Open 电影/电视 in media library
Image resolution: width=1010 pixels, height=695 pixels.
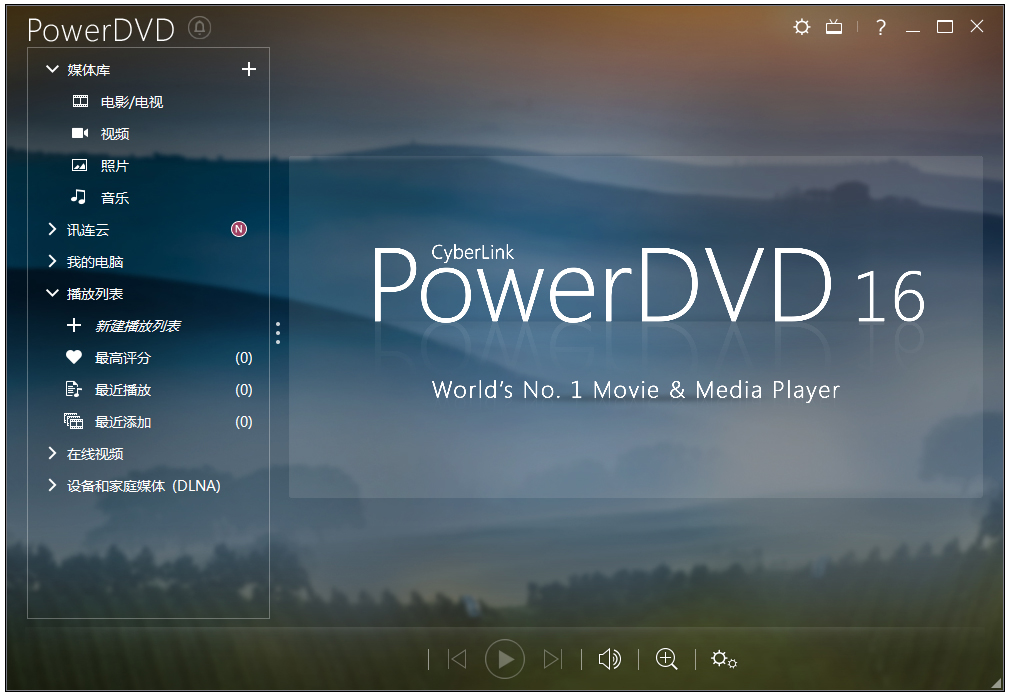(x=131, y=102)
